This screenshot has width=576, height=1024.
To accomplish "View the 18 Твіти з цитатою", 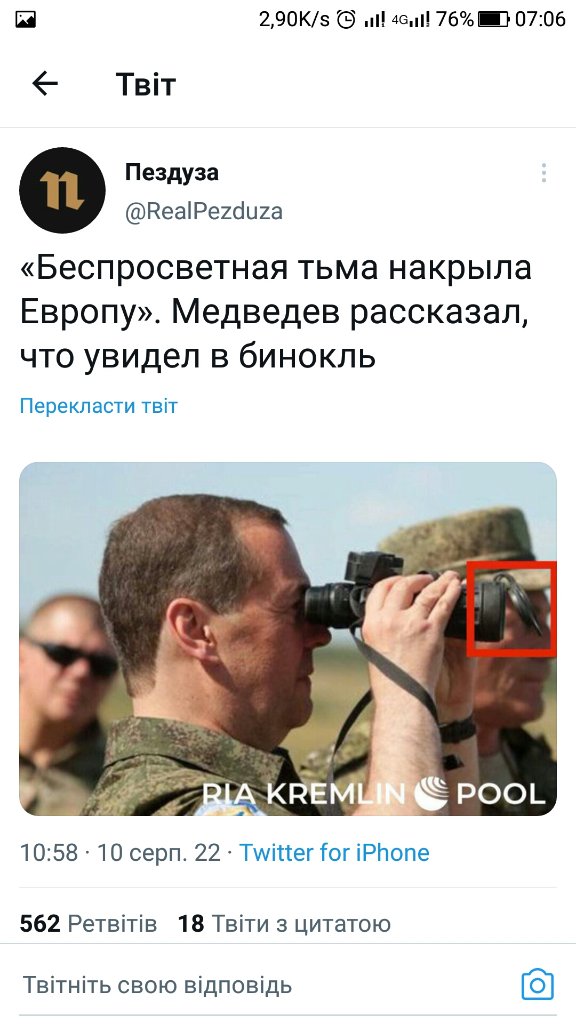I will (284, 923).
